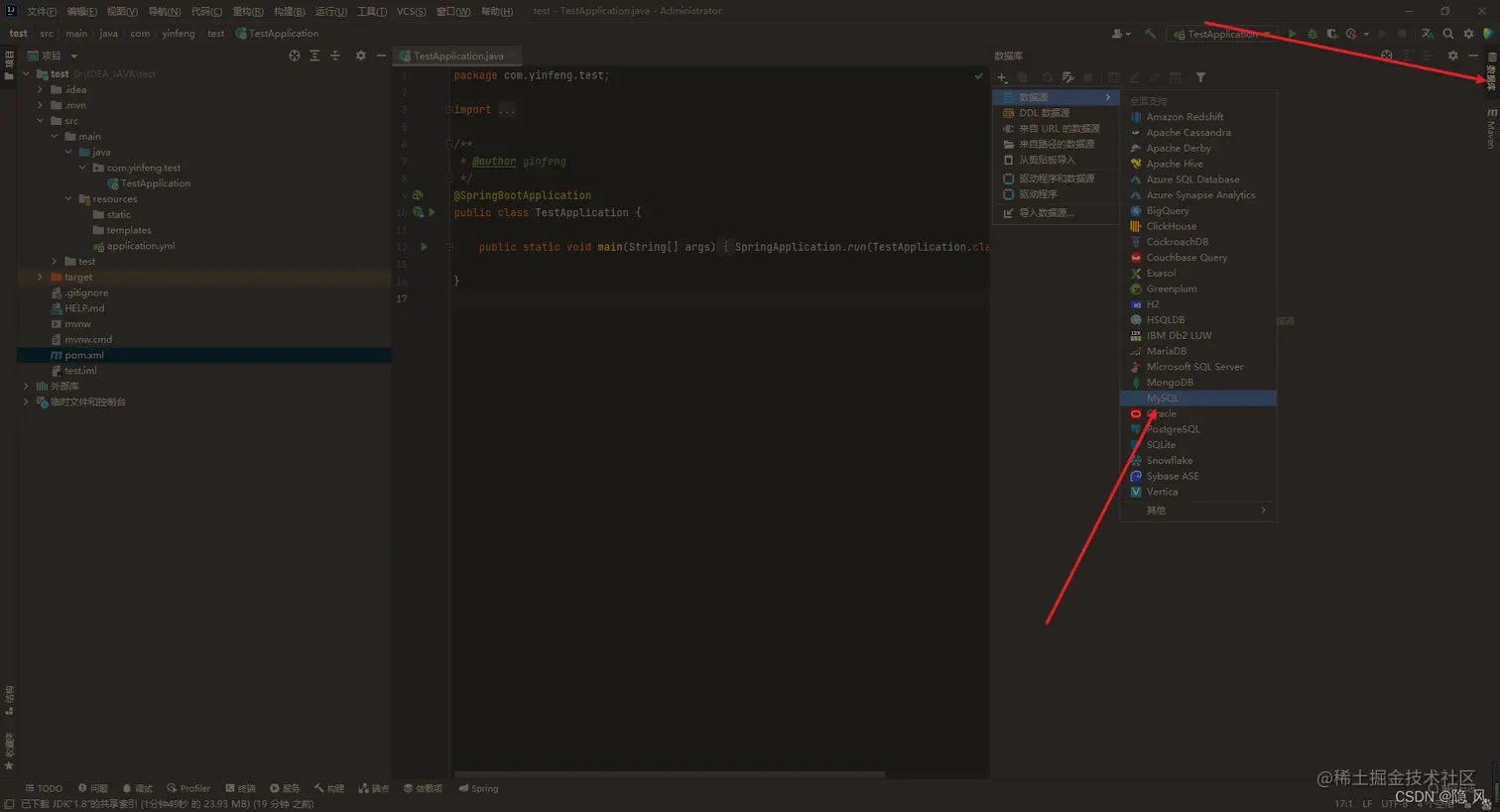Collapse the resources folder

point(68,199)
